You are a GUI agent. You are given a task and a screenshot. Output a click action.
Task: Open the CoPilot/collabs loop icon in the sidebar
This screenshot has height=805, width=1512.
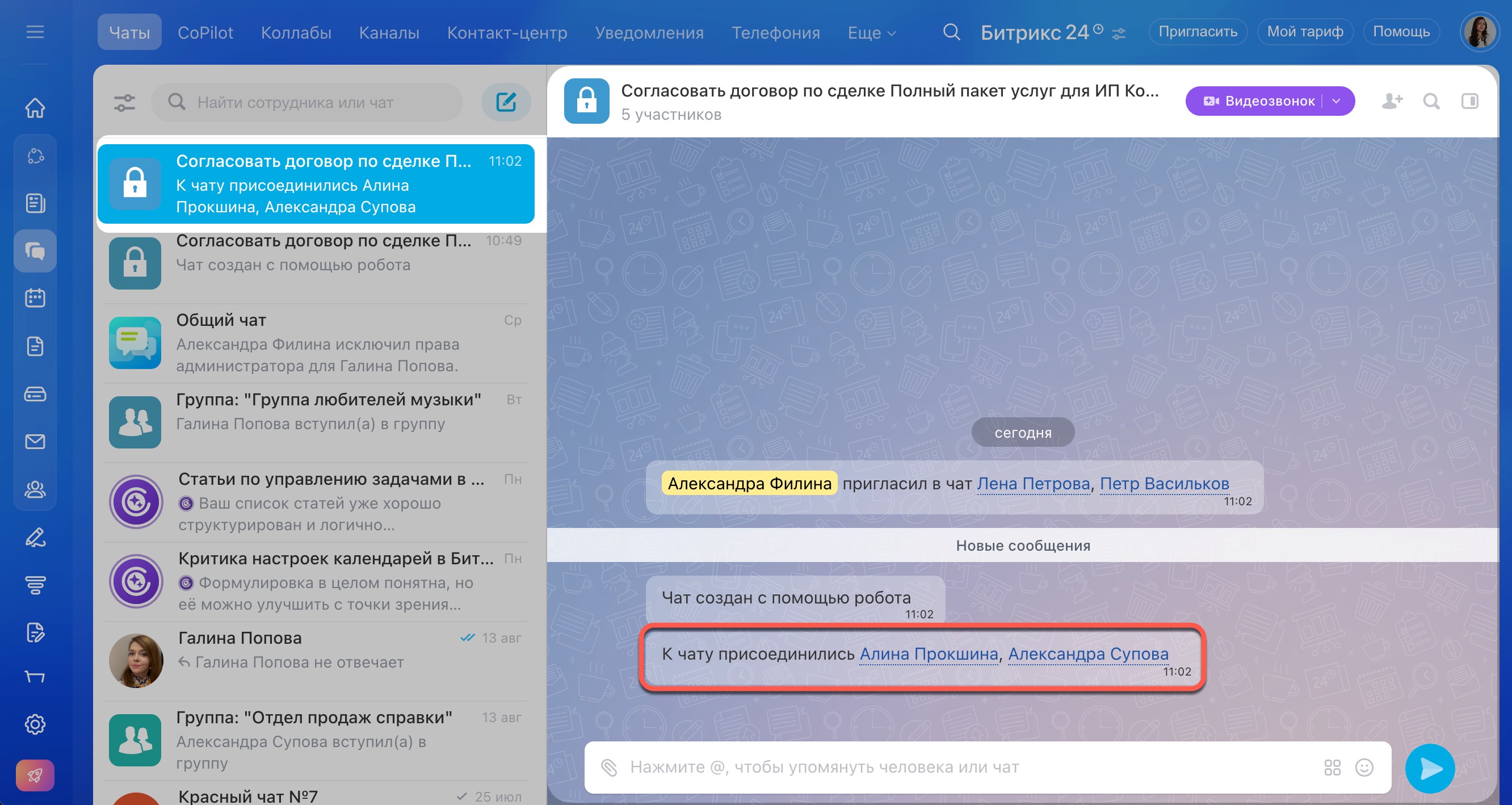pyautogui.click(x=35, y=156)
